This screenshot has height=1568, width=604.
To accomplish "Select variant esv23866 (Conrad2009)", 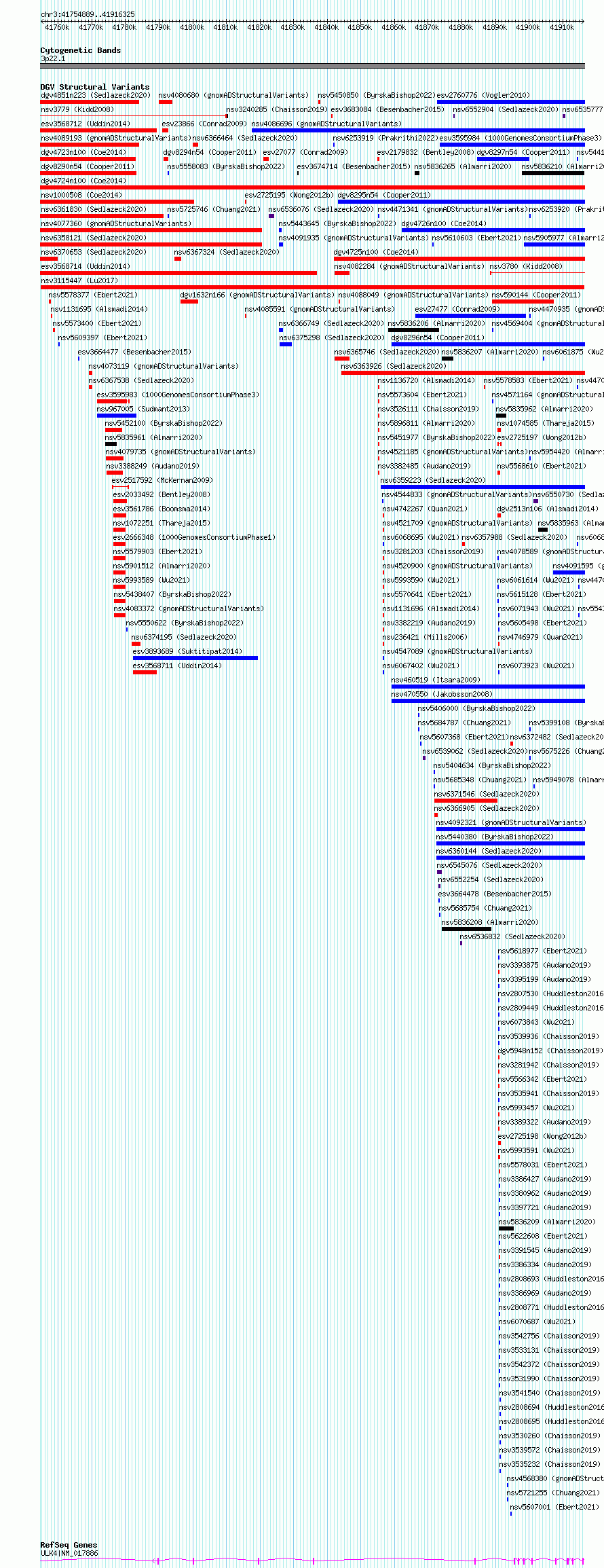I will 204,124.
